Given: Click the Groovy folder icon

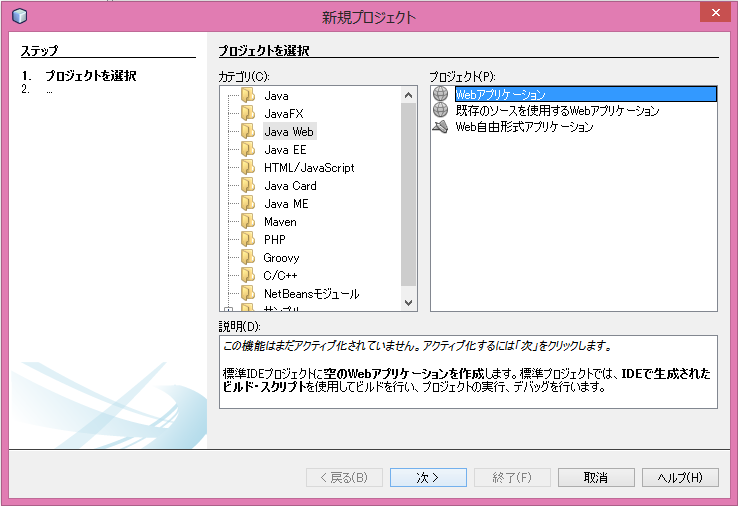Looking at the screenshot, I should (x=248, y=257).
